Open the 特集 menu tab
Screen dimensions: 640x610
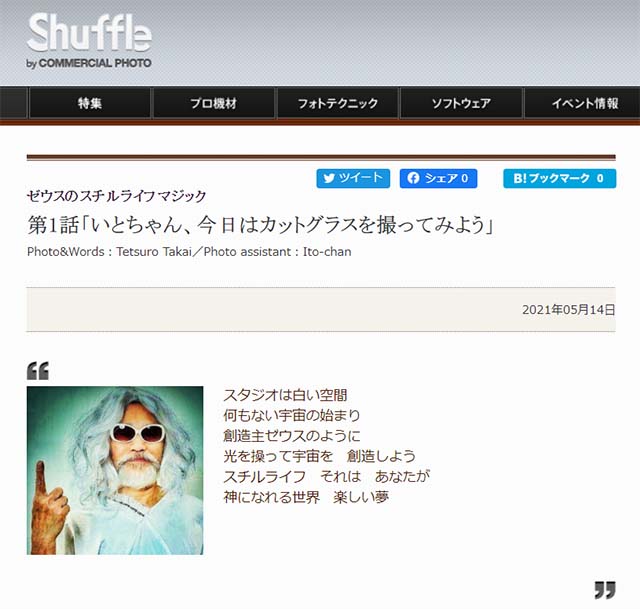tap(90, 103)
